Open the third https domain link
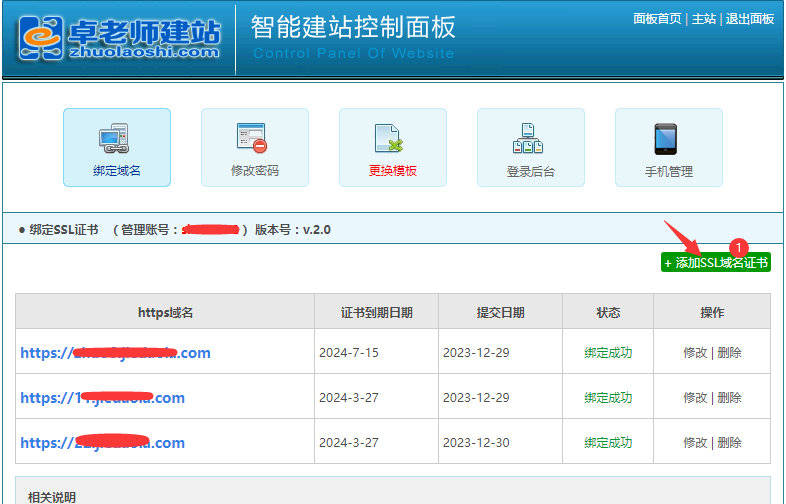This screenshot has width=786, height=504. tap(102, 443)
